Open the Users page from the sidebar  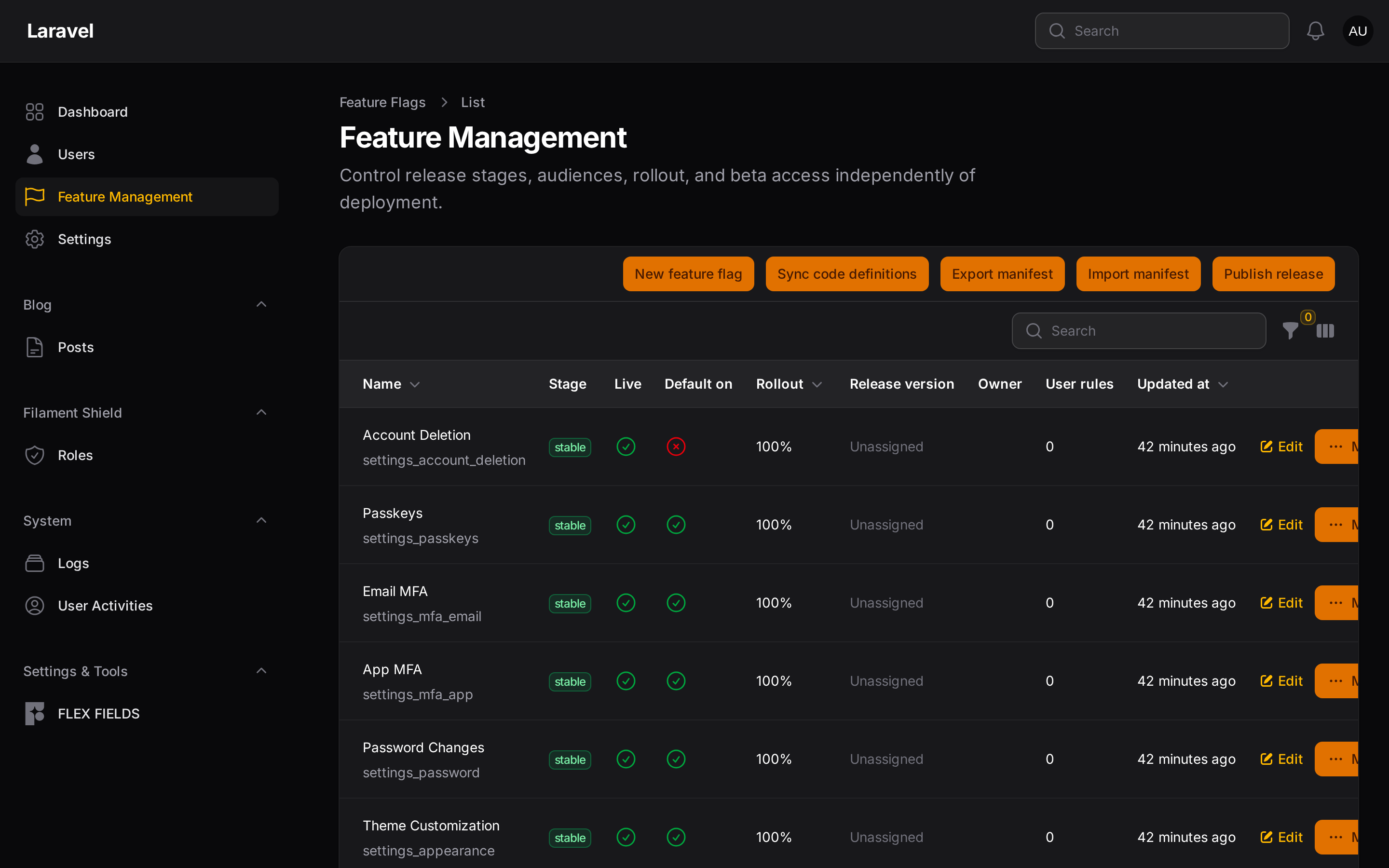147,154
